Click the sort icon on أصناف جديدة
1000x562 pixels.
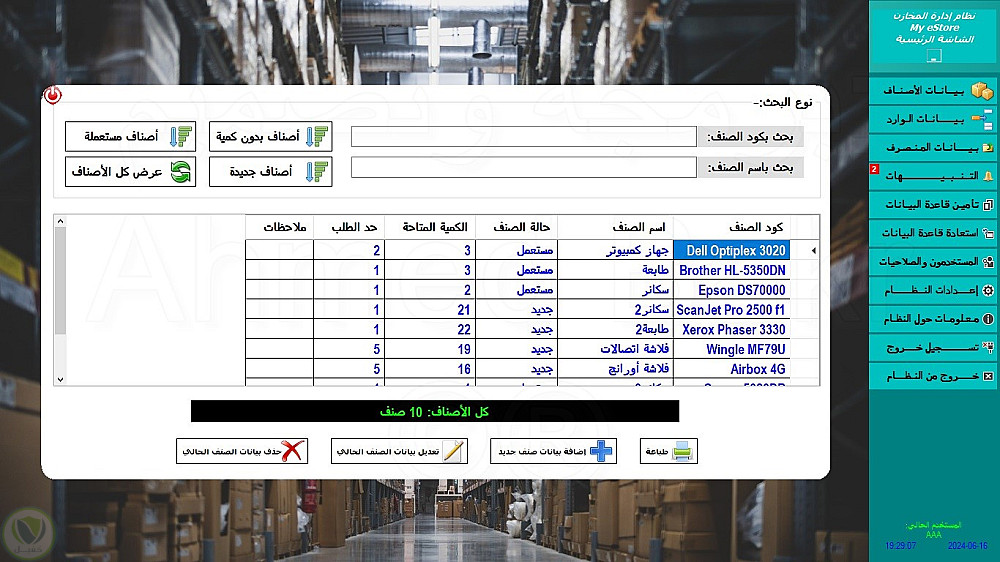(317, 172)
